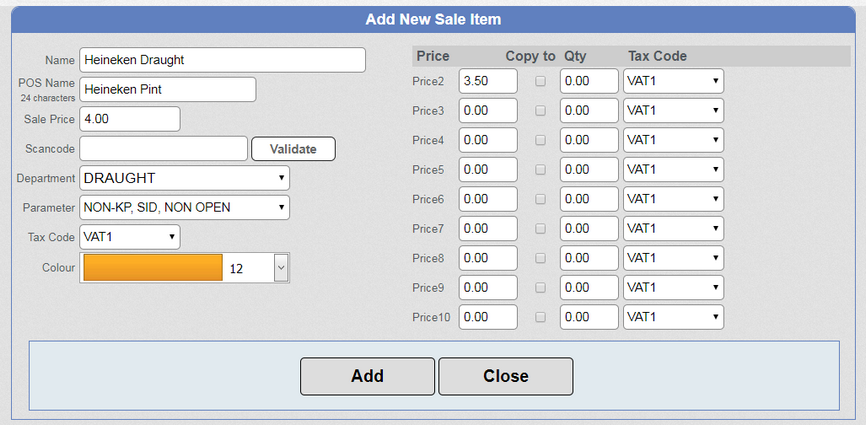The image size is (866, 425).
Task: Focus the Price8 price field
Action: (488, 258)
